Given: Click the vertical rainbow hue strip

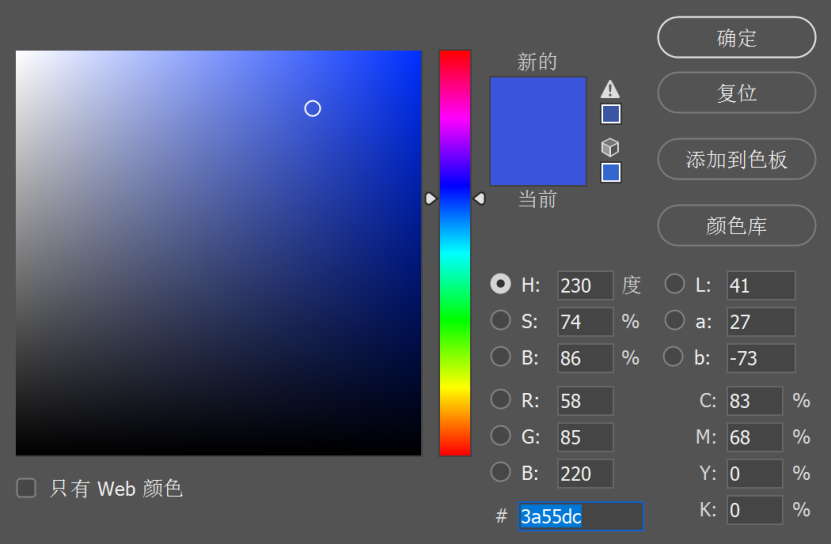Looking at the screenshot, I should pos(455,253).
